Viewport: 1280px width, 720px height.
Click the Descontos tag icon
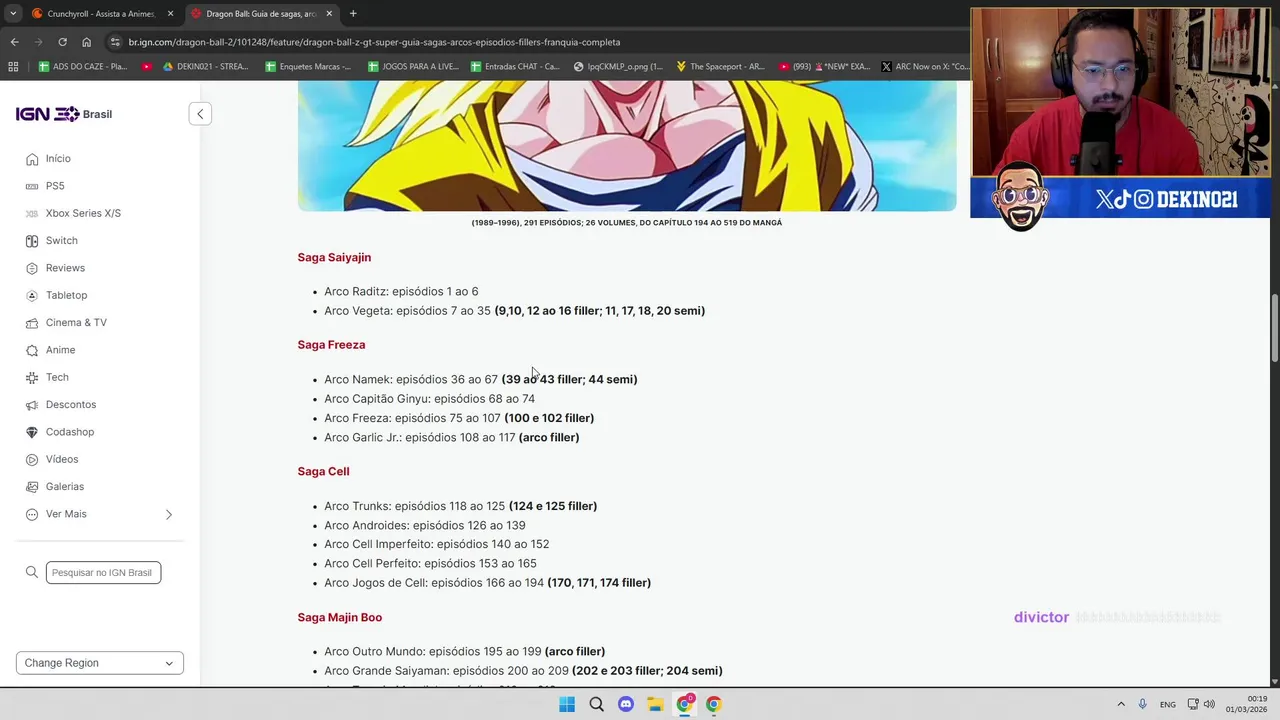tap(32, 405)
